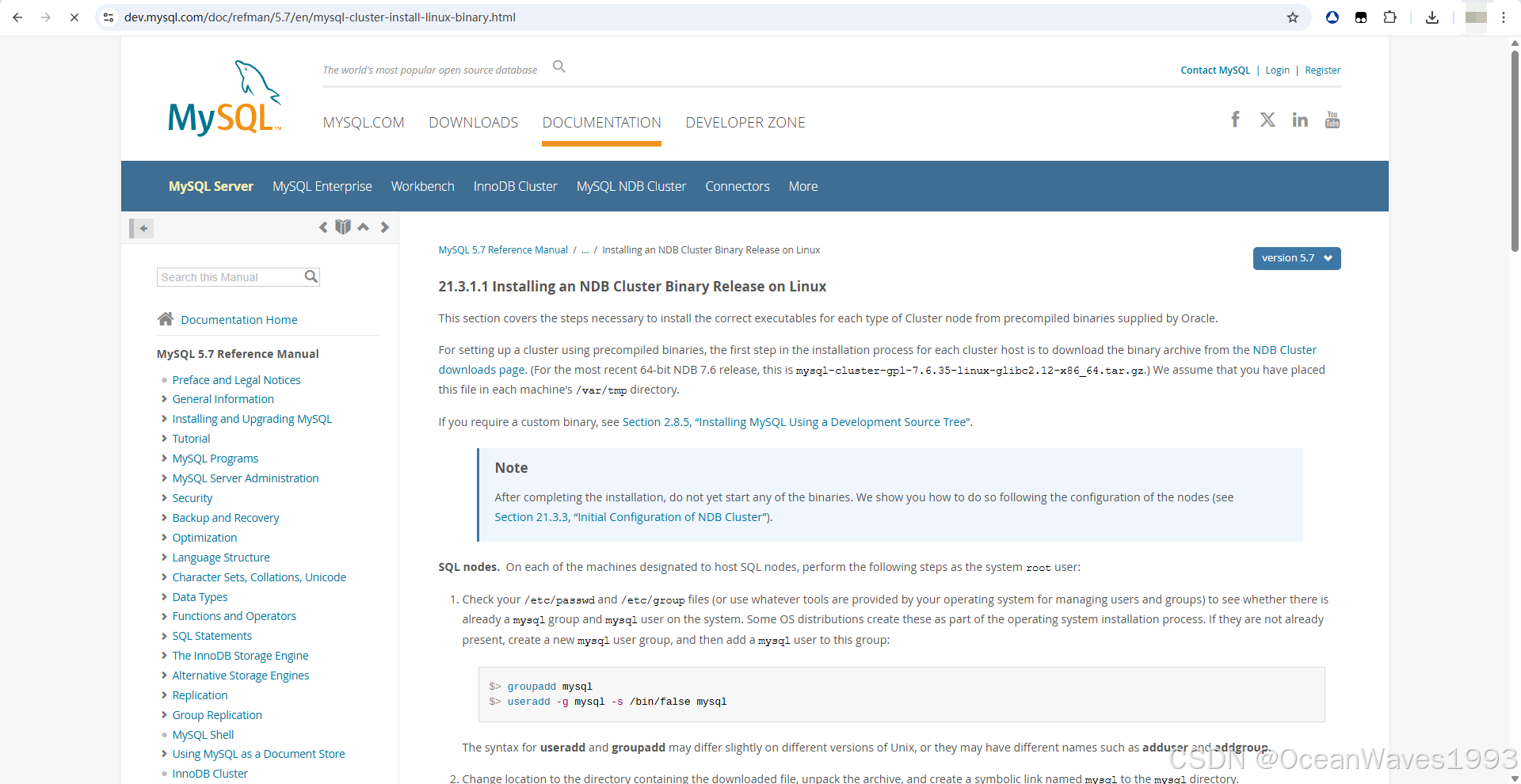Expand the MySQL Programs chevron
The height and width of the screenshot is (784, 1521).
(x=164, y=459)
